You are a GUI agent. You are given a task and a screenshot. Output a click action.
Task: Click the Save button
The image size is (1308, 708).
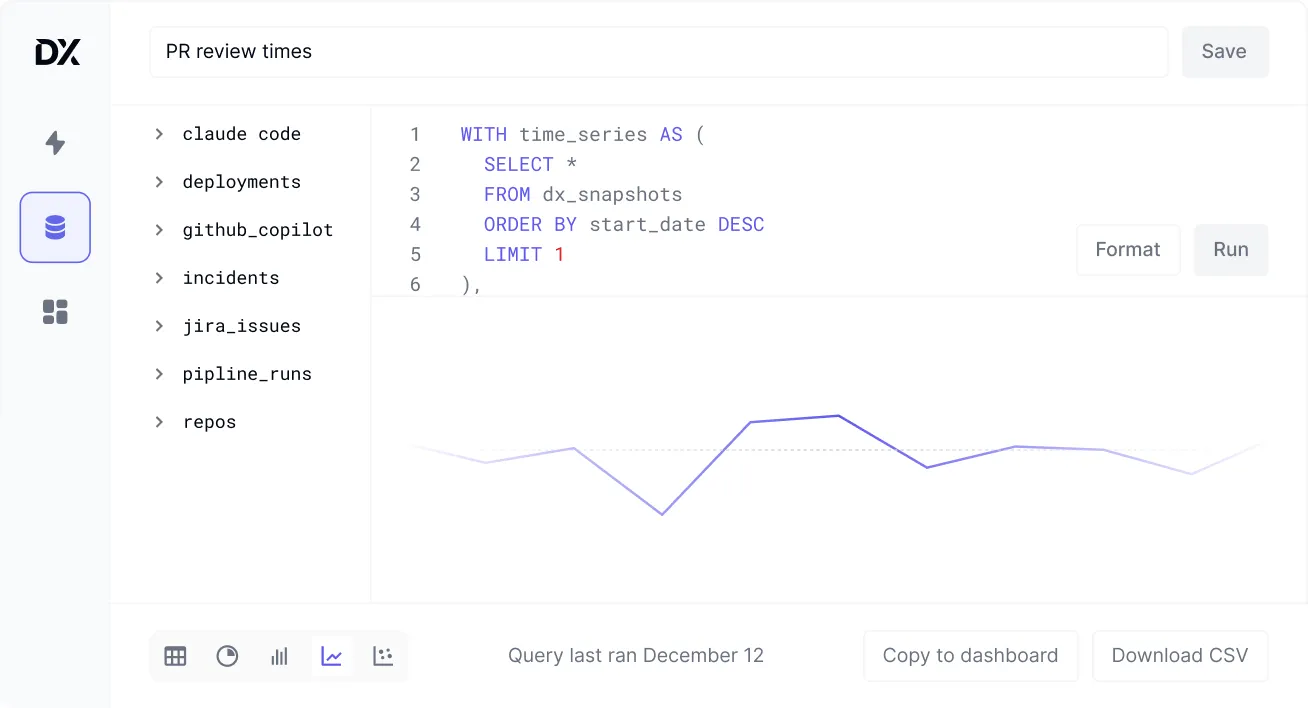tap(1225, 52)
